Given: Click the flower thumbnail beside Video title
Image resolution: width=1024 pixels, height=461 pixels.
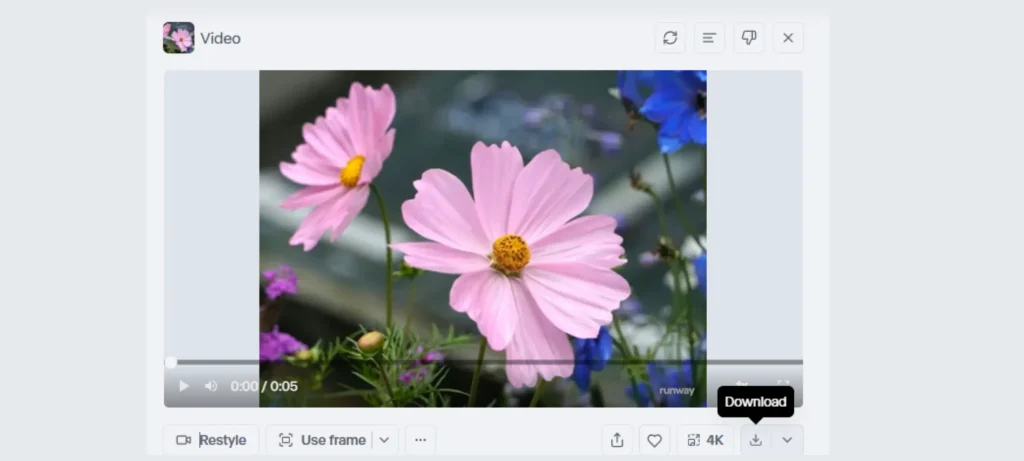Looking at the screenshot, I should [x=179, y=38].
